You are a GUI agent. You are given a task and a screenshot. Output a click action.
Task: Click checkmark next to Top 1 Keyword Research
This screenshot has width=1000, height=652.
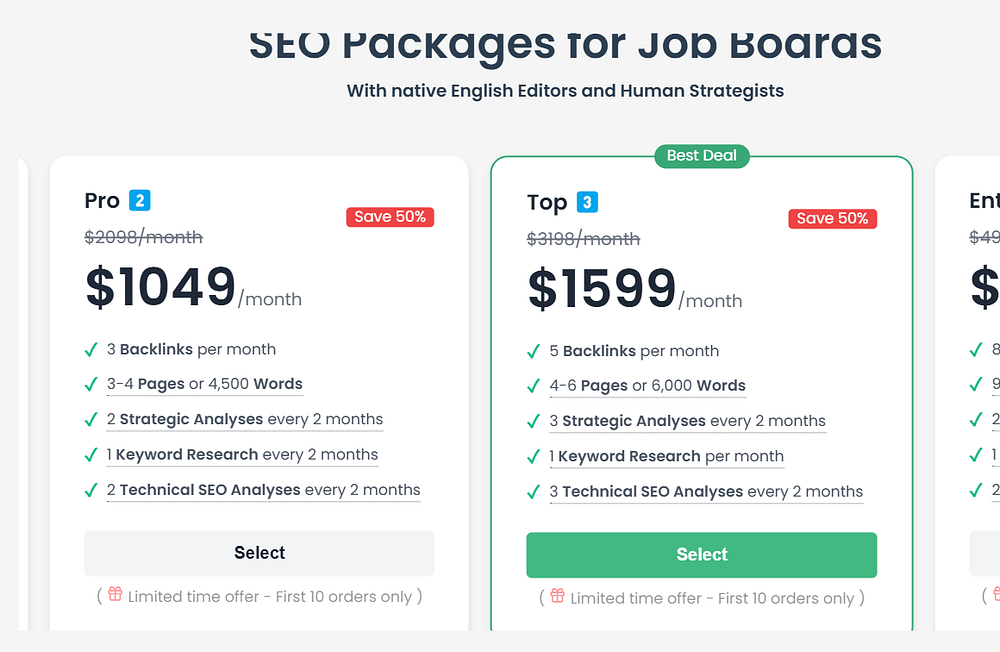(x=534, y=457)
